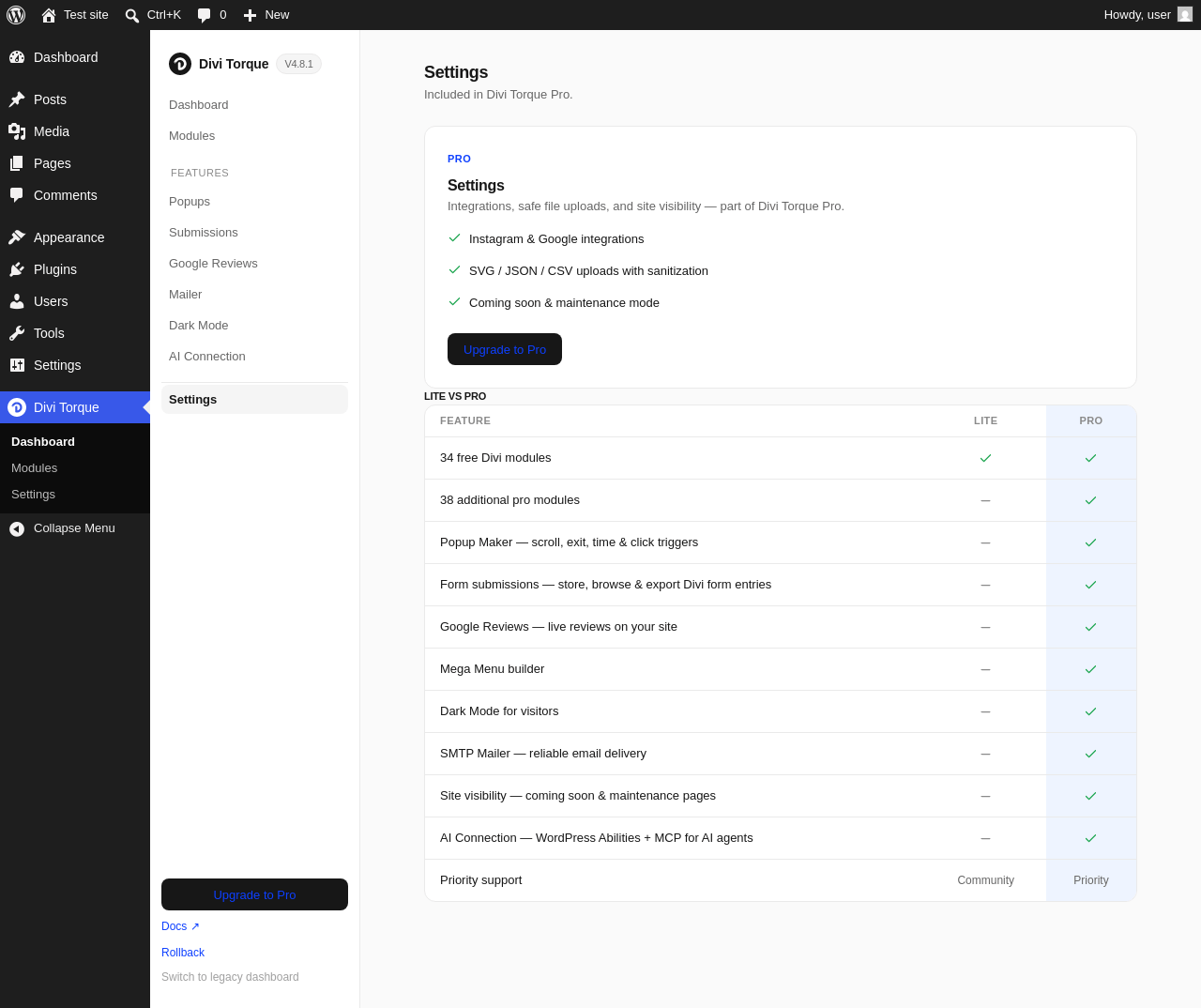
Task: Open the Submissions feature page
Action: coord(204,233)
